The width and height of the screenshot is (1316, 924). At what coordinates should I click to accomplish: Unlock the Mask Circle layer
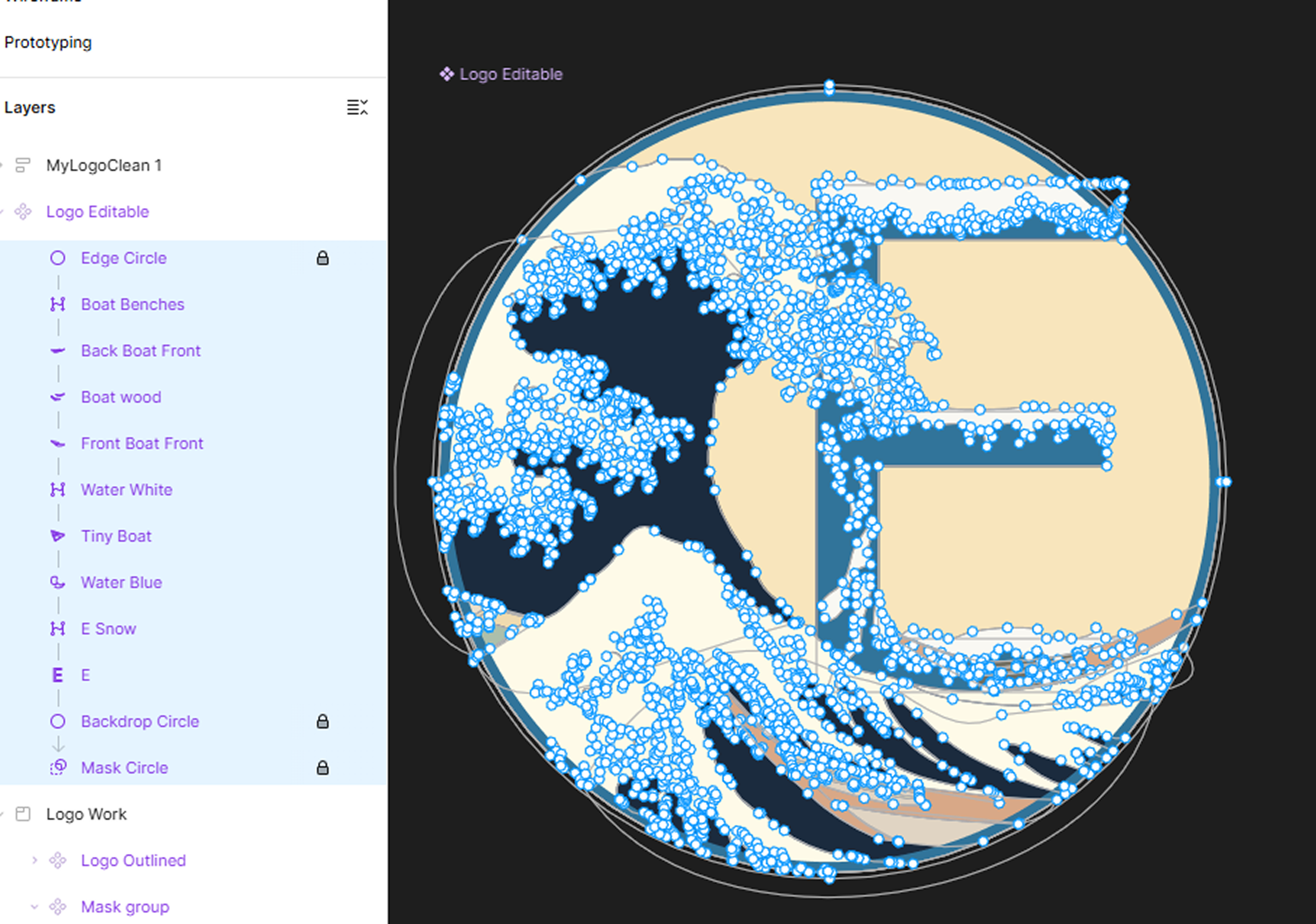(323, 768)
